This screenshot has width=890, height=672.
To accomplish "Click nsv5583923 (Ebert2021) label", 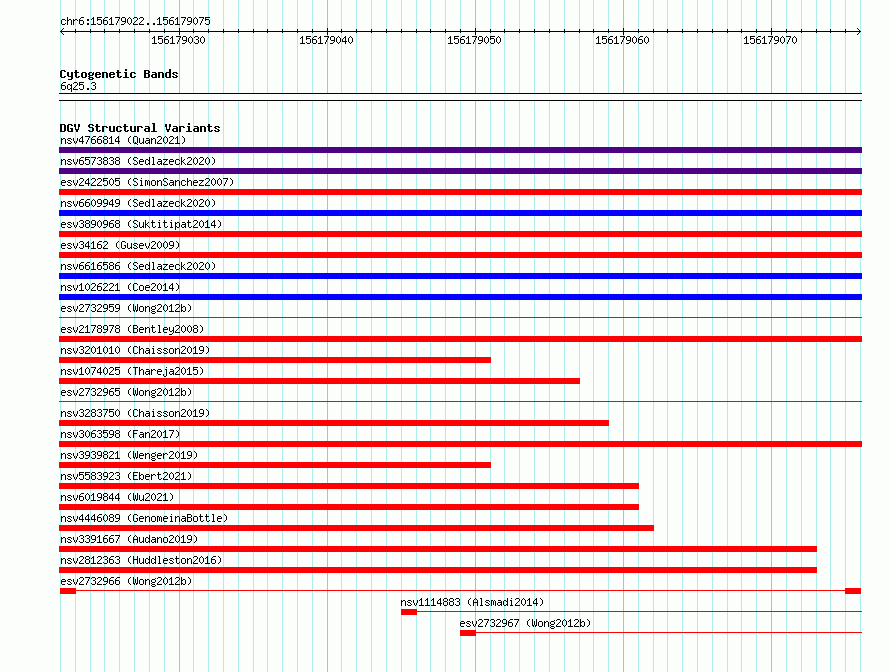I will coord(126,476).
